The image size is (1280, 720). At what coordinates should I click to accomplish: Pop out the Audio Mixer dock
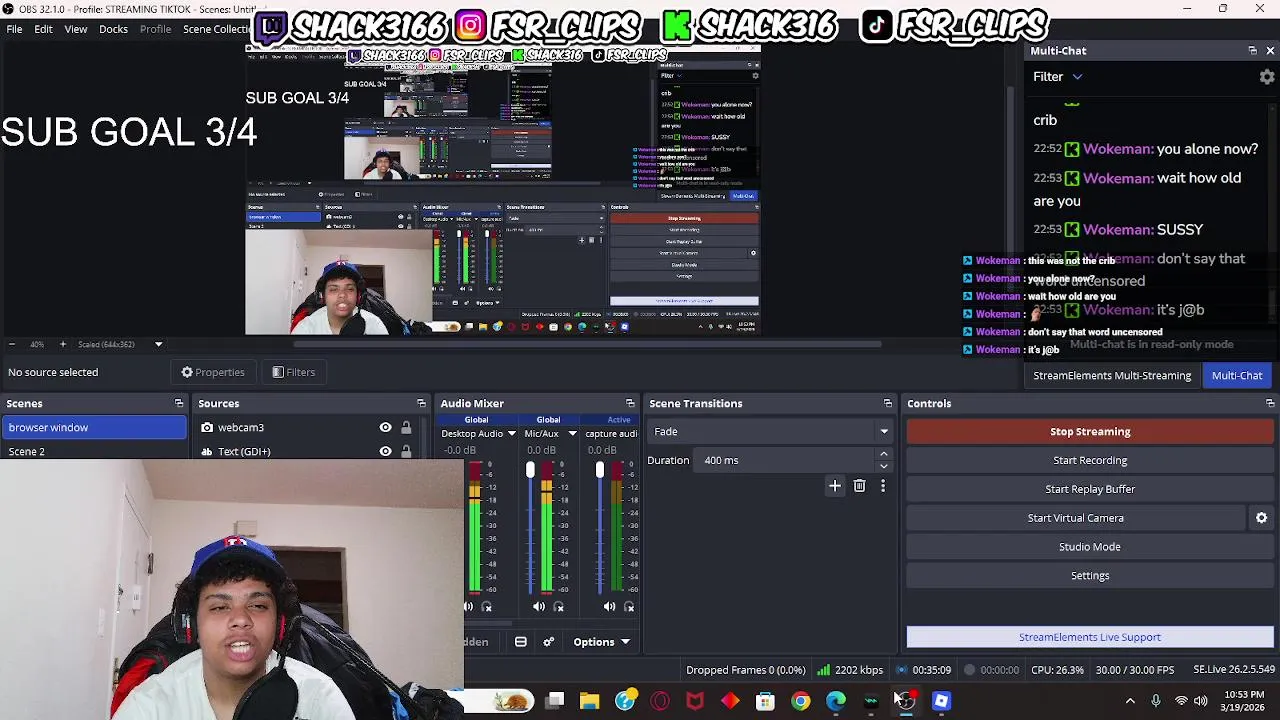click(630, 404)
